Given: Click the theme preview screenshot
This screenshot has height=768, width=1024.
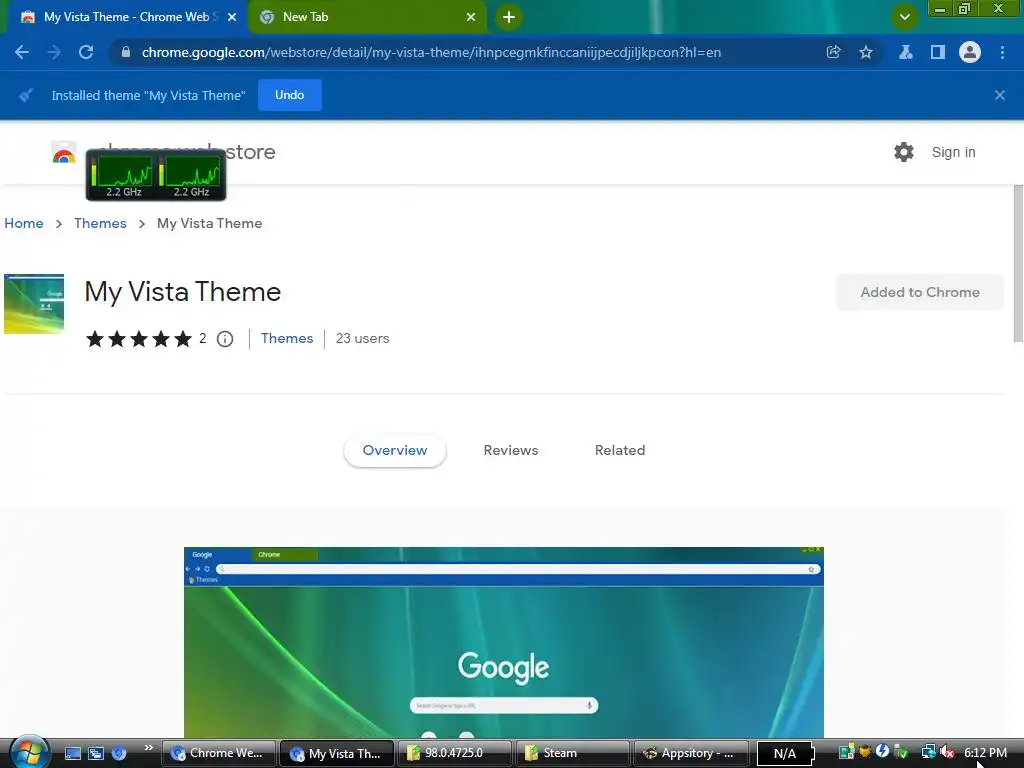Looking at the screenshot, I should click(504, 643).
